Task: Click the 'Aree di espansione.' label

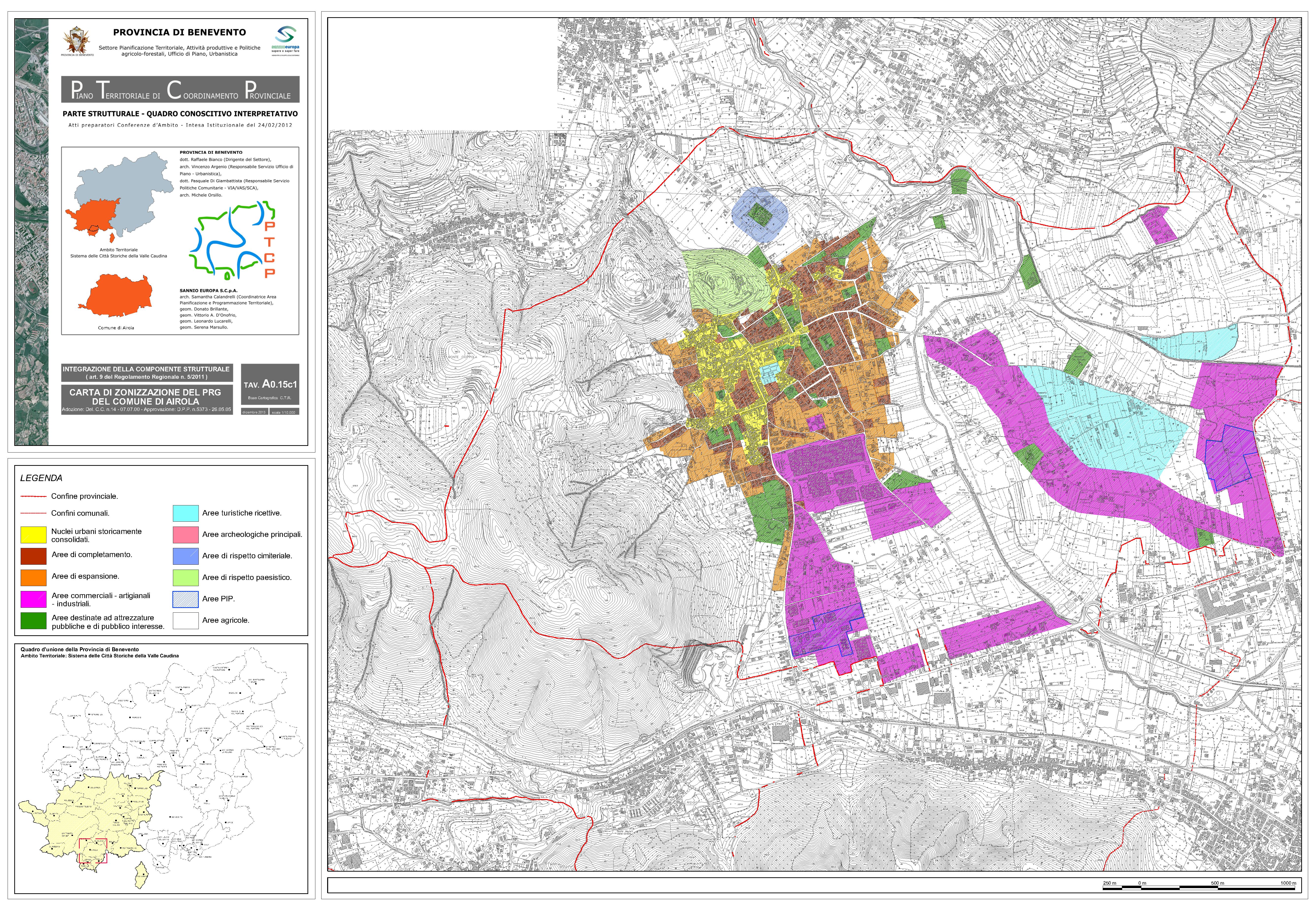Action: (86, 576)
